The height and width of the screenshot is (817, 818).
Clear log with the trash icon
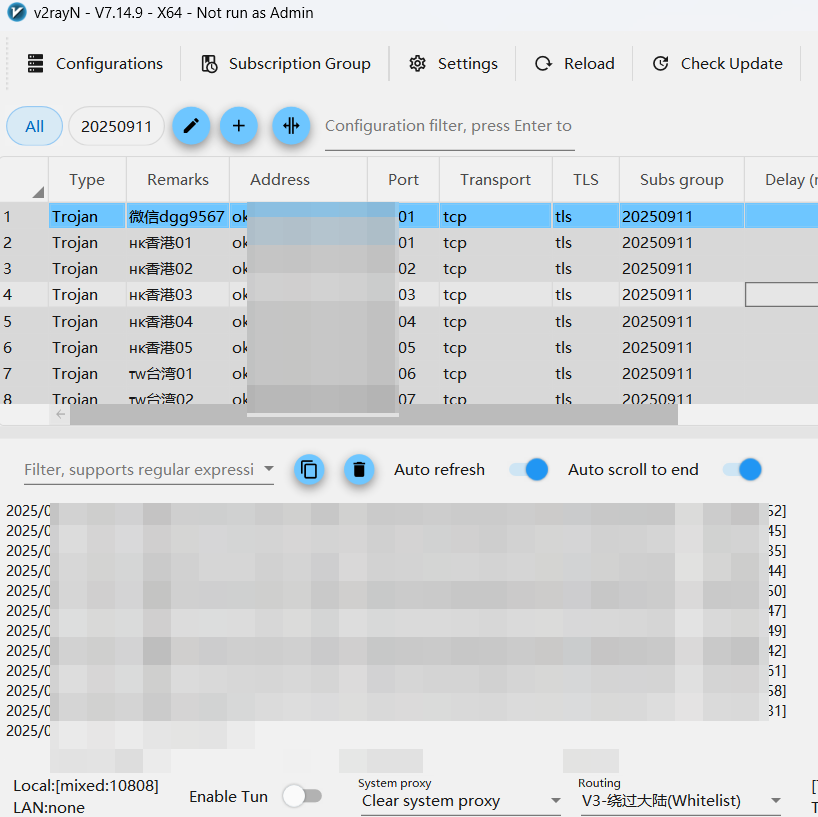(360, 469)
